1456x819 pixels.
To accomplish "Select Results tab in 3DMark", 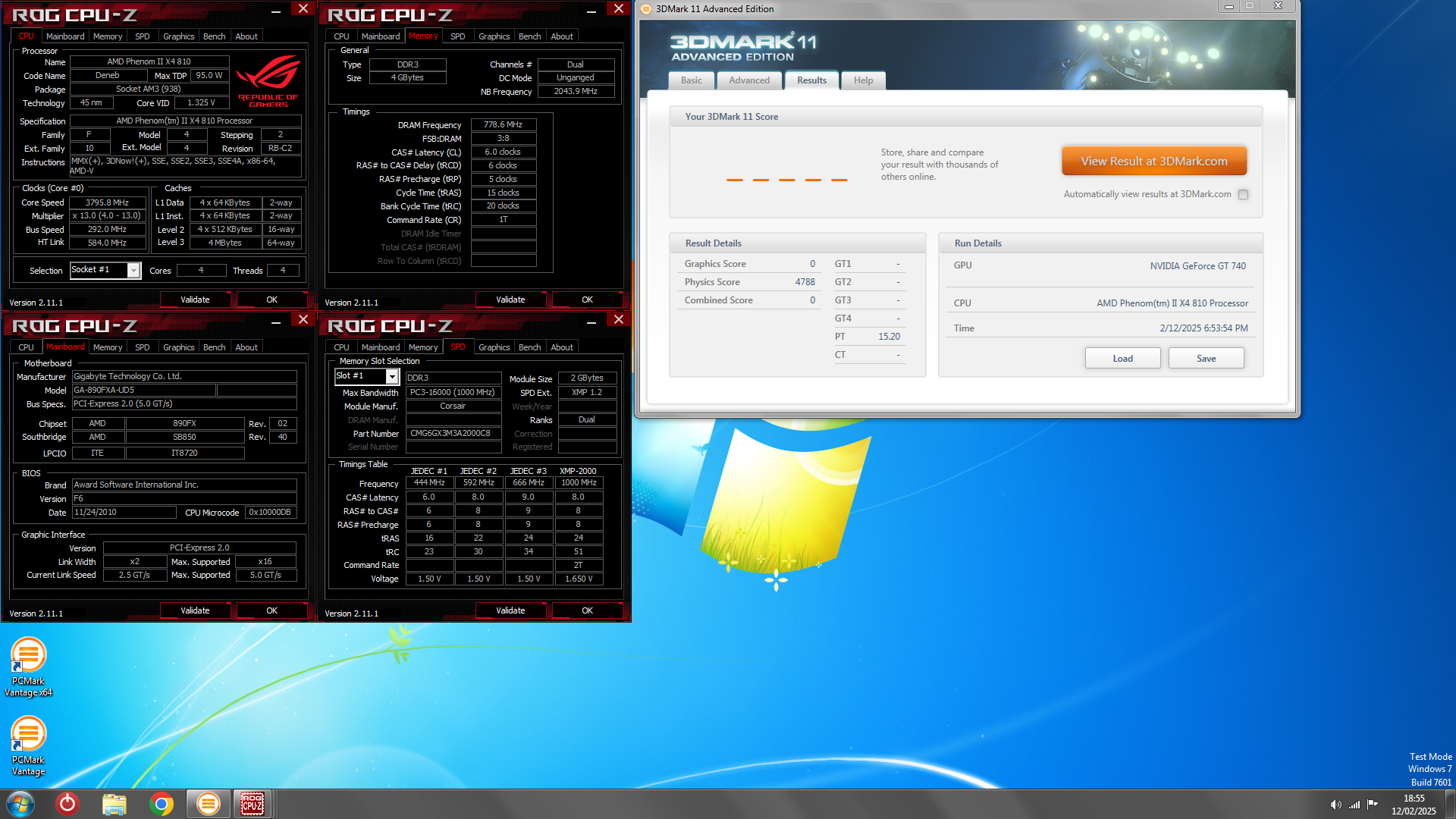I will tap(811, 80).
